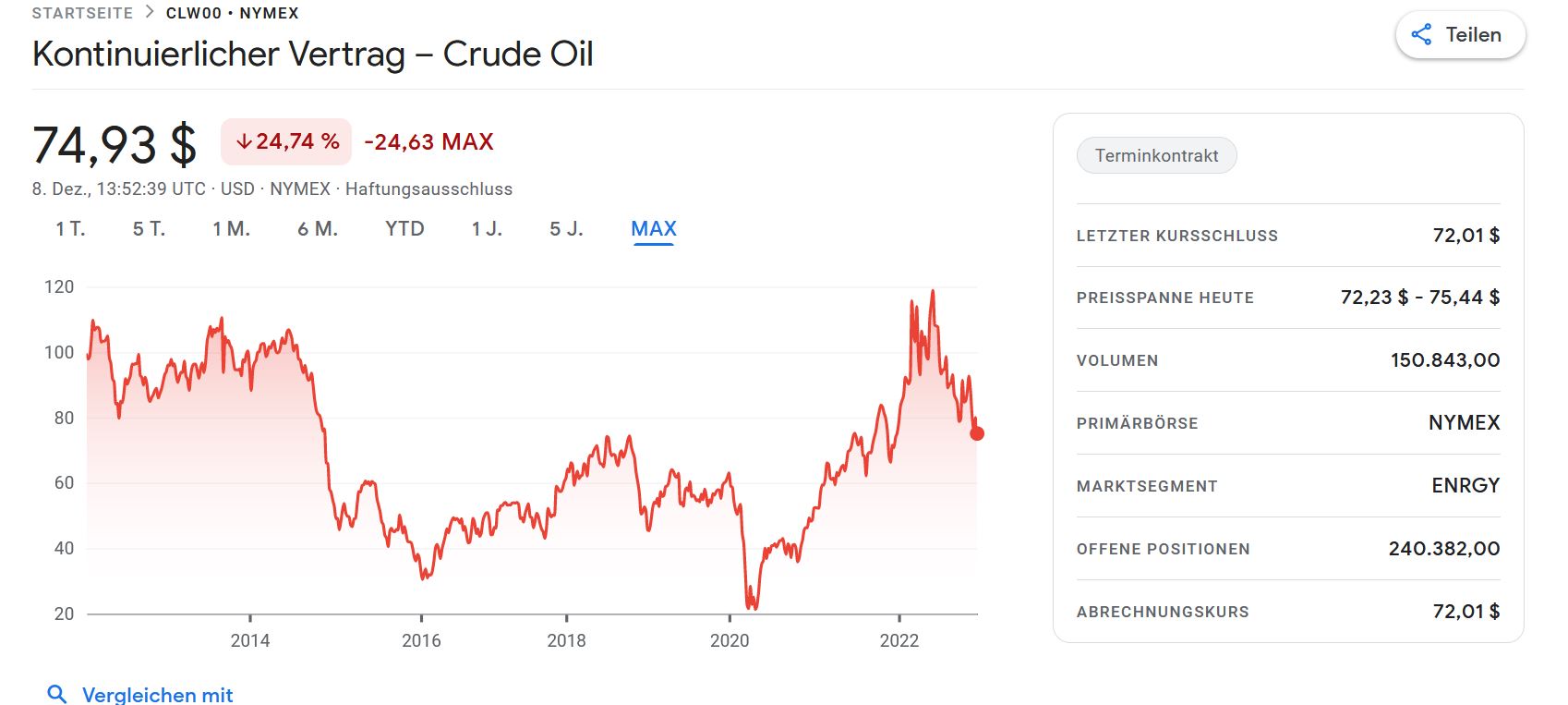The width and height of the screenshot is (1568, 705).
Task: Click Vergleichen mit to add a comparison
Action: (x=157, y=693)
